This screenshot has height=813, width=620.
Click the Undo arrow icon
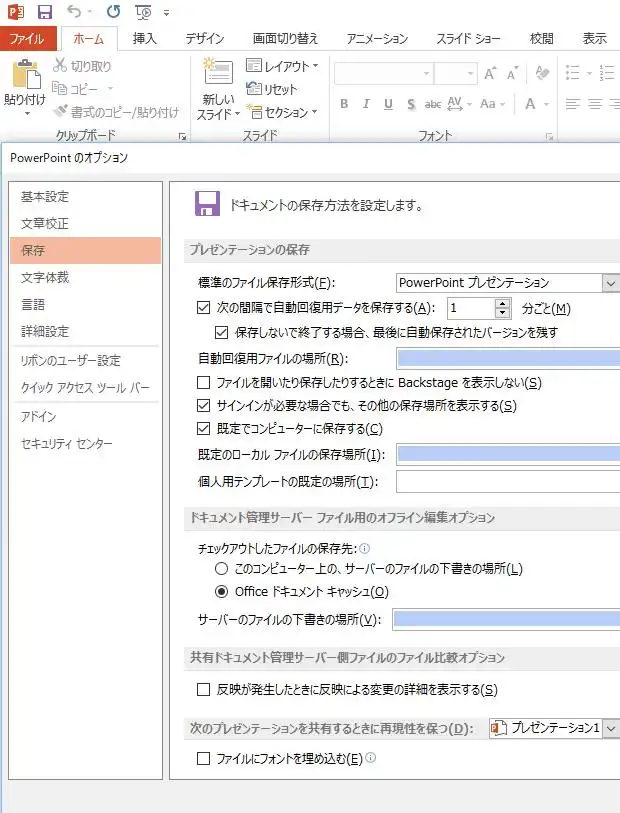(x=73, y=12)
